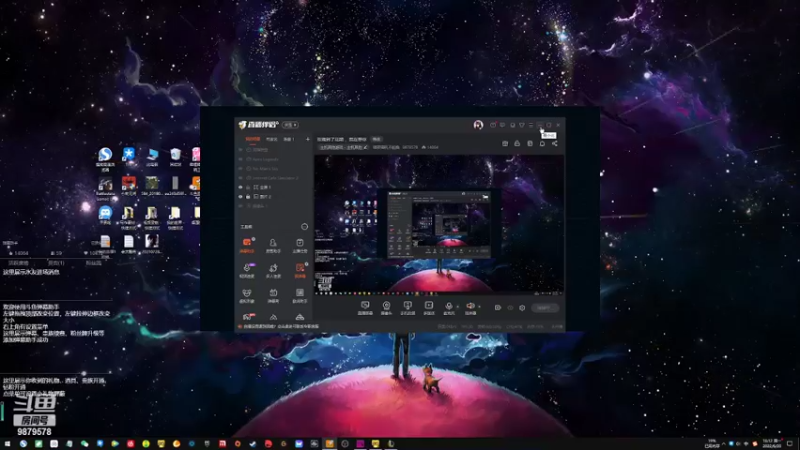Toggle eye for Internet Cafe Simulator 2 source

(x=241, y=178)
